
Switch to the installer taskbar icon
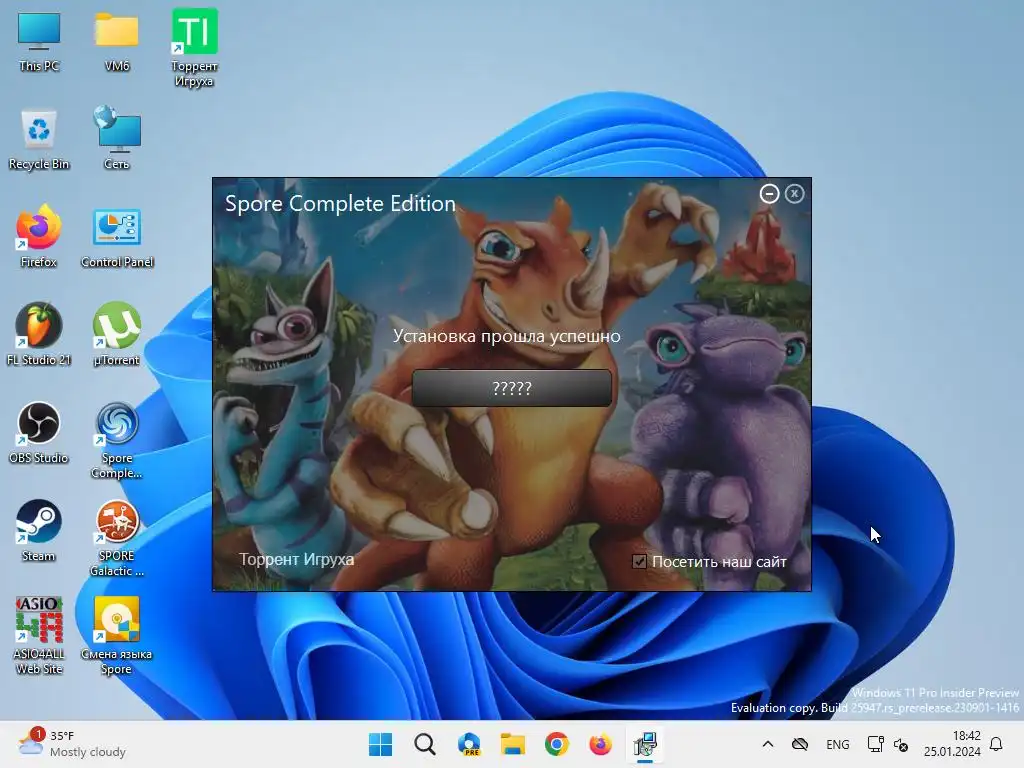coord(645,744)
